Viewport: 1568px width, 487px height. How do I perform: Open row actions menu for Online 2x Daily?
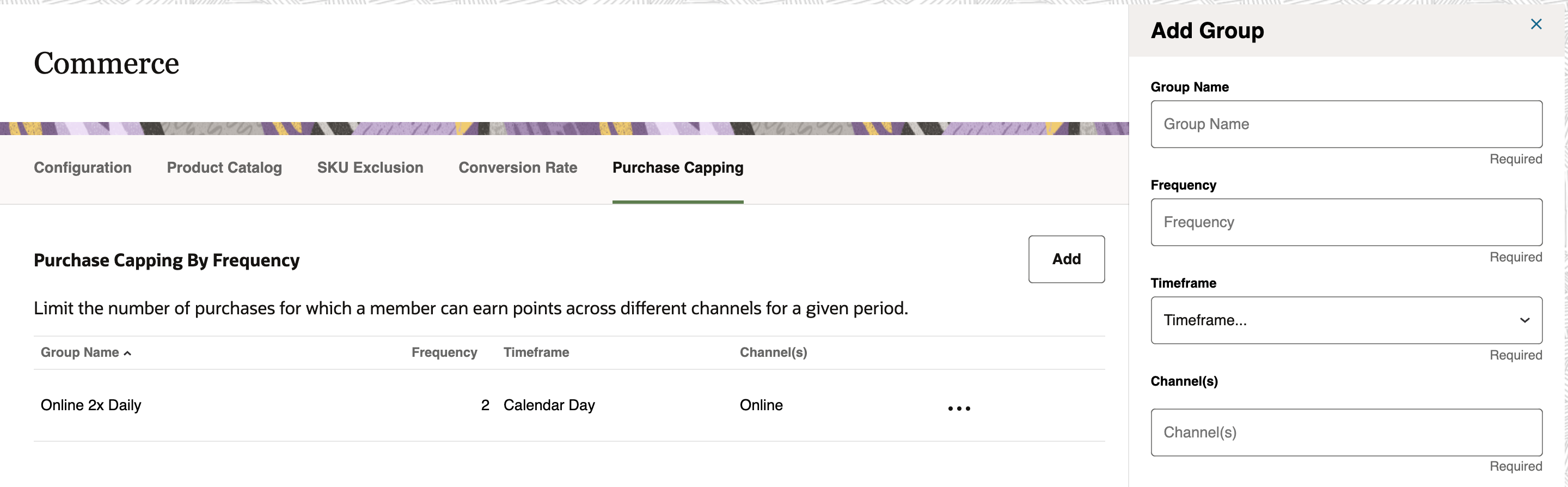pos(959,408)
